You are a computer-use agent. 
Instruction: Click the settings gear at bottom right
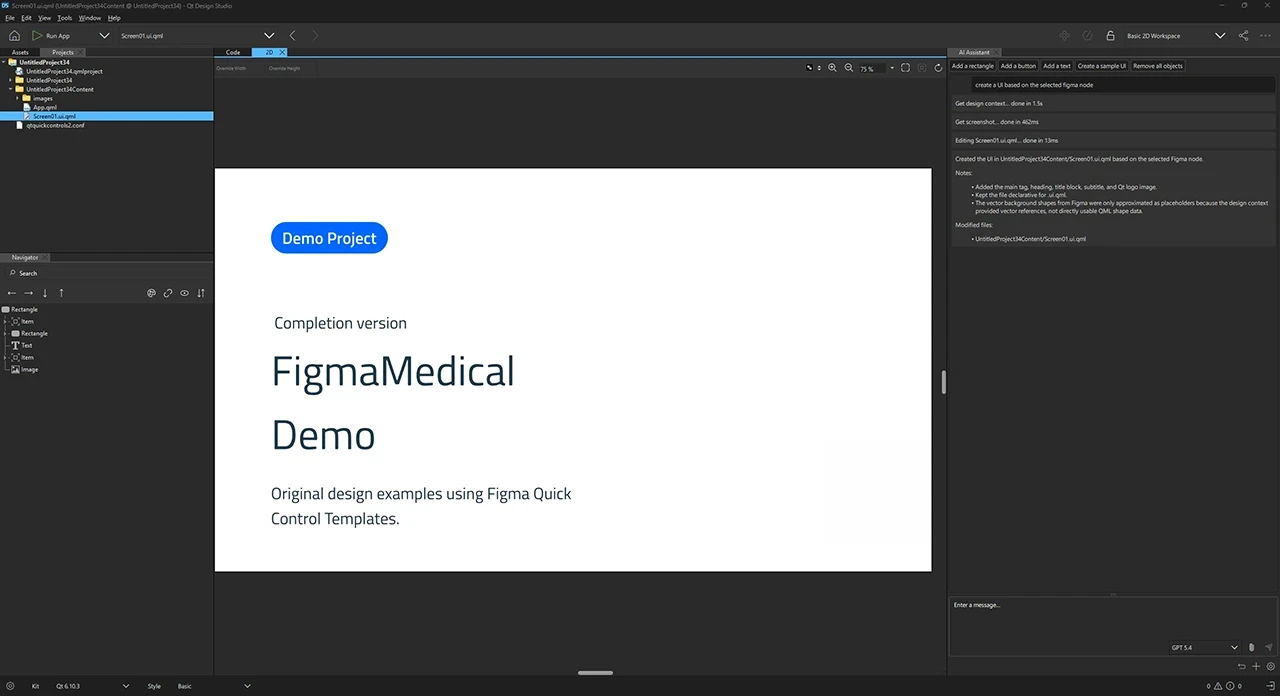(1270, 666)
